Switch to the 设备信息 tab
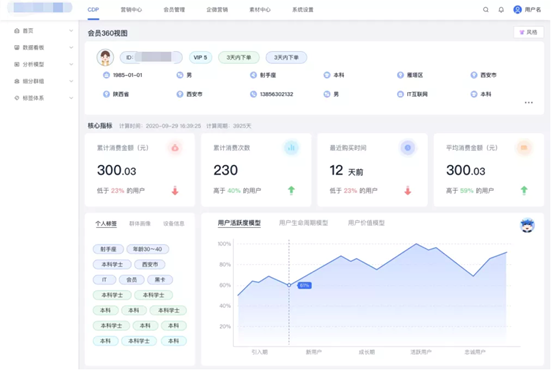The height and width of the screenshot is (375, 553). tap(174, 224)
